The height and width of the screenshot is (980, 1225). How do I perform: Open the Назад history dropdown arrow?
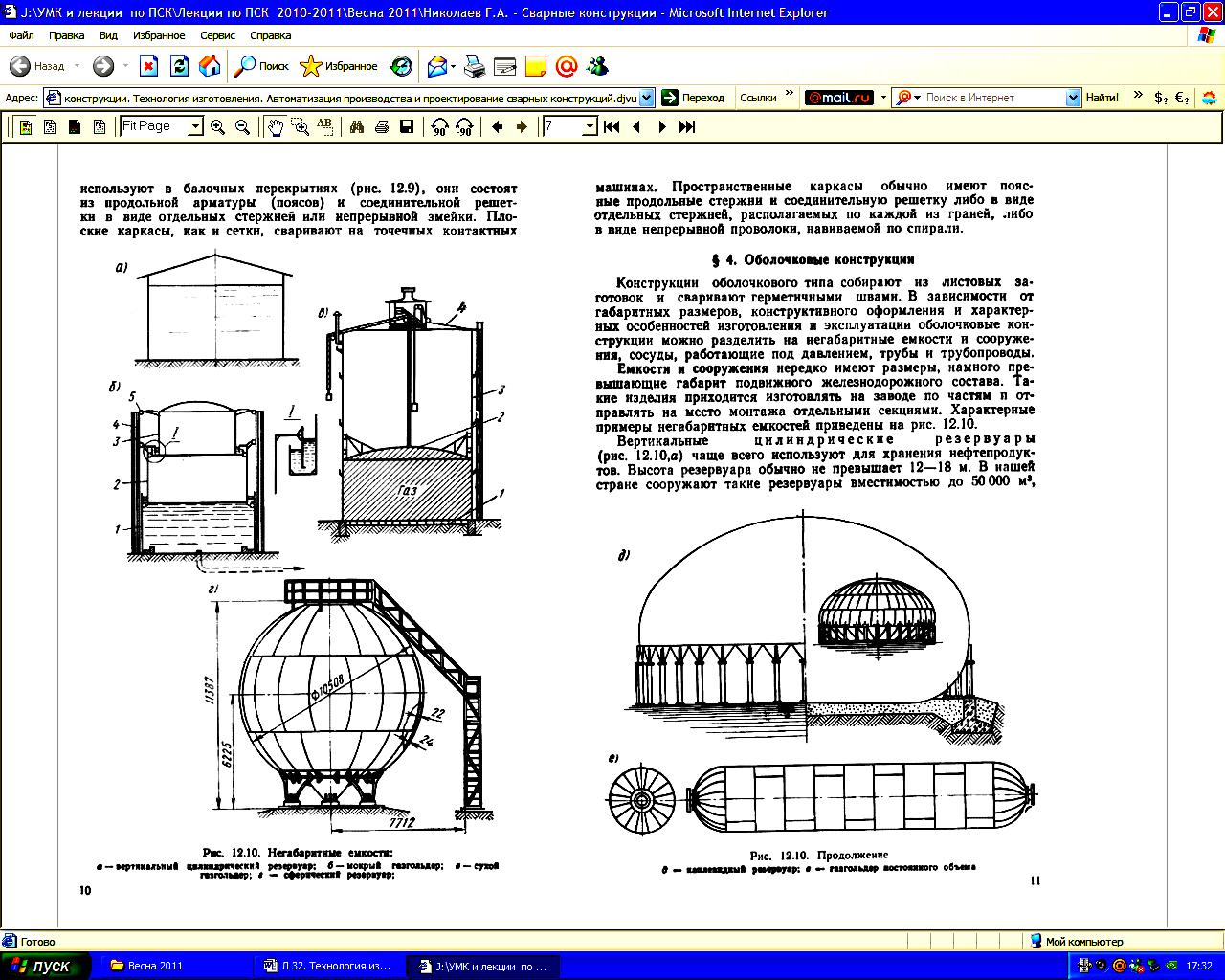pos(77,66)
